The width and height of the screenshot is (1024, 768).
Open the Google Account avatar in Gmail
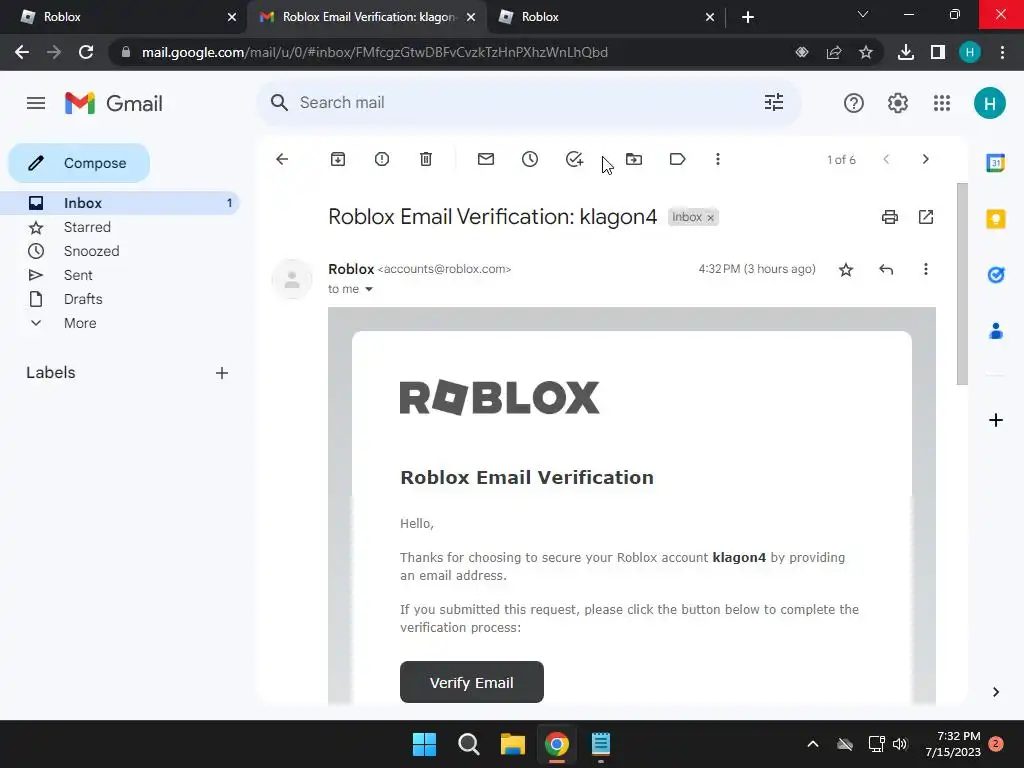click(989, 103)
